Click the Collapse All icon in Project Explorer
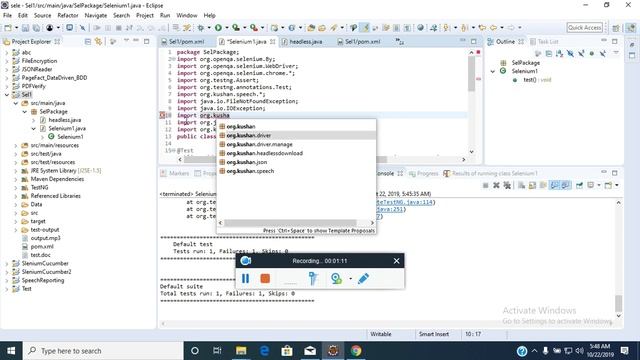Image resolution: width=640 pixels, height=360 pixels. (88, 41)
